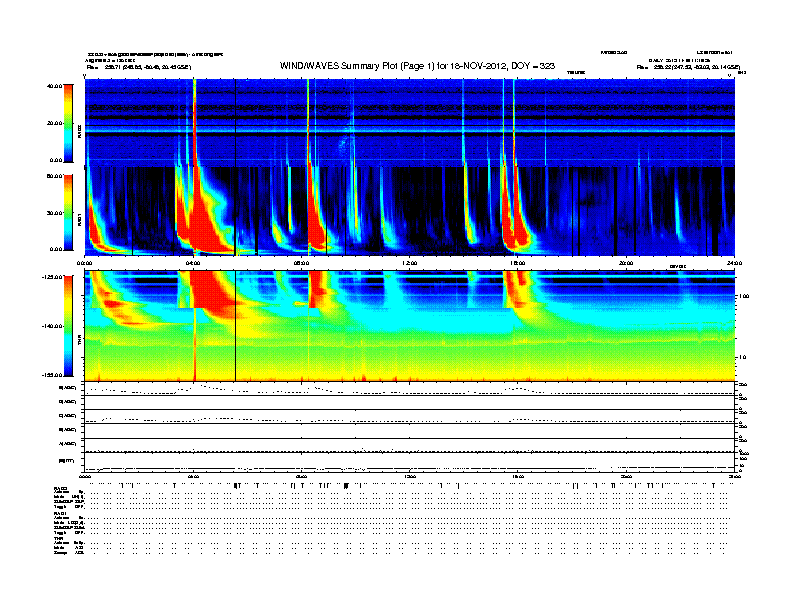Click 04:00 tick label under RAD1 spectrogram

193,263
